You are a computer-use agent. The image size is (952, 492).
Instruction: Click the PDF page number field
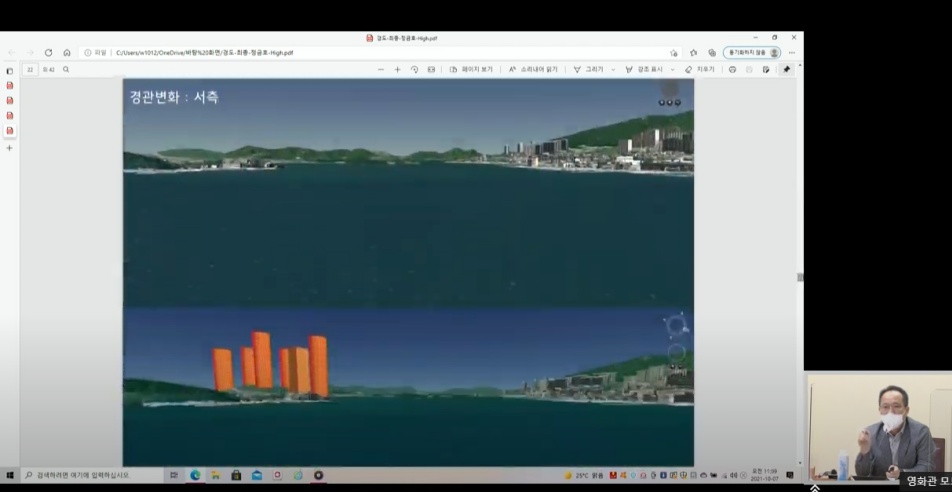point(30,70)
